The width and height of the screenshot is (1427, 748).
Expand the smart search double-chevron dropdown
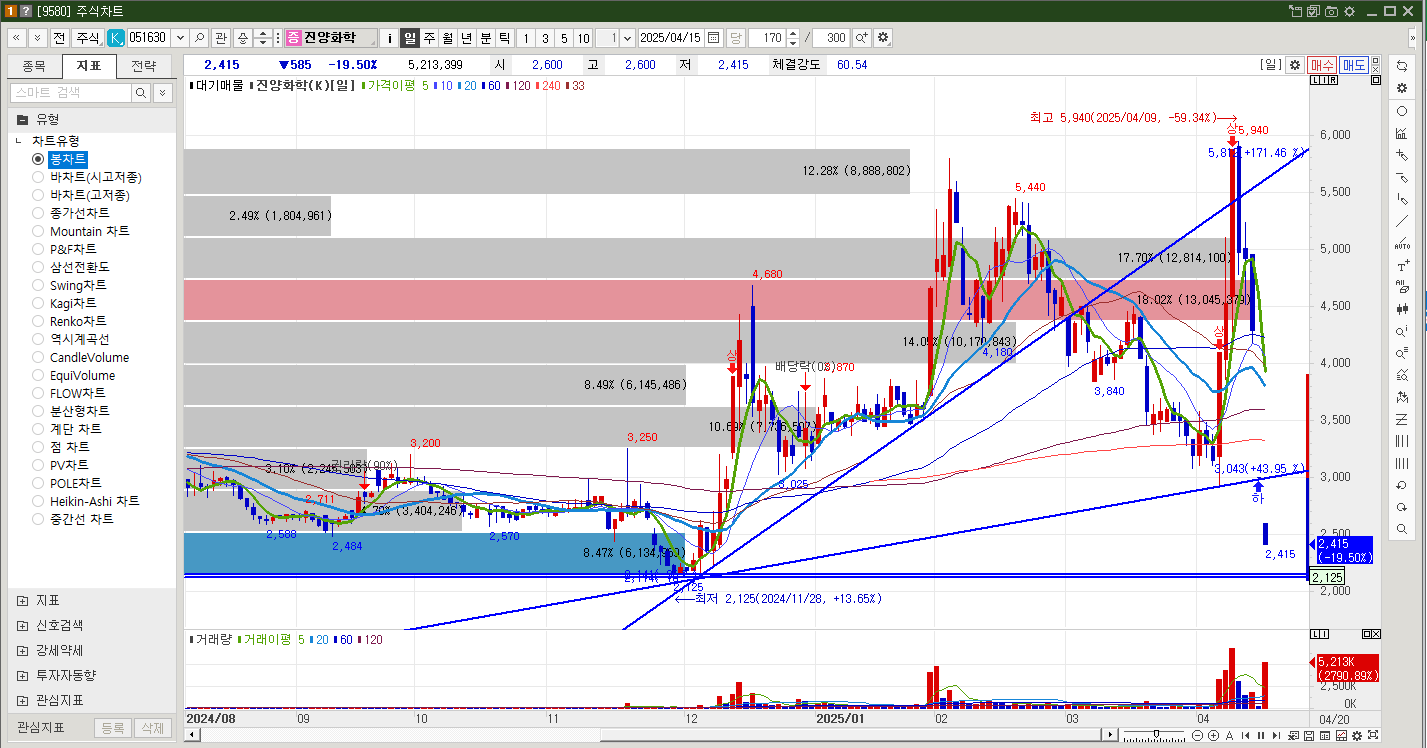pos(164,92)
